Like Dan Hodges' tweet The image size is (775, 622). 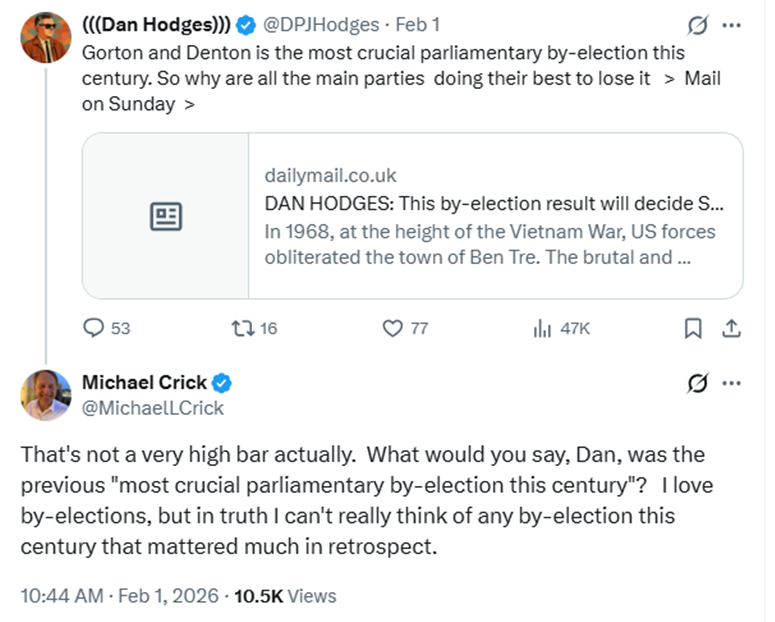tap(393, 328)
